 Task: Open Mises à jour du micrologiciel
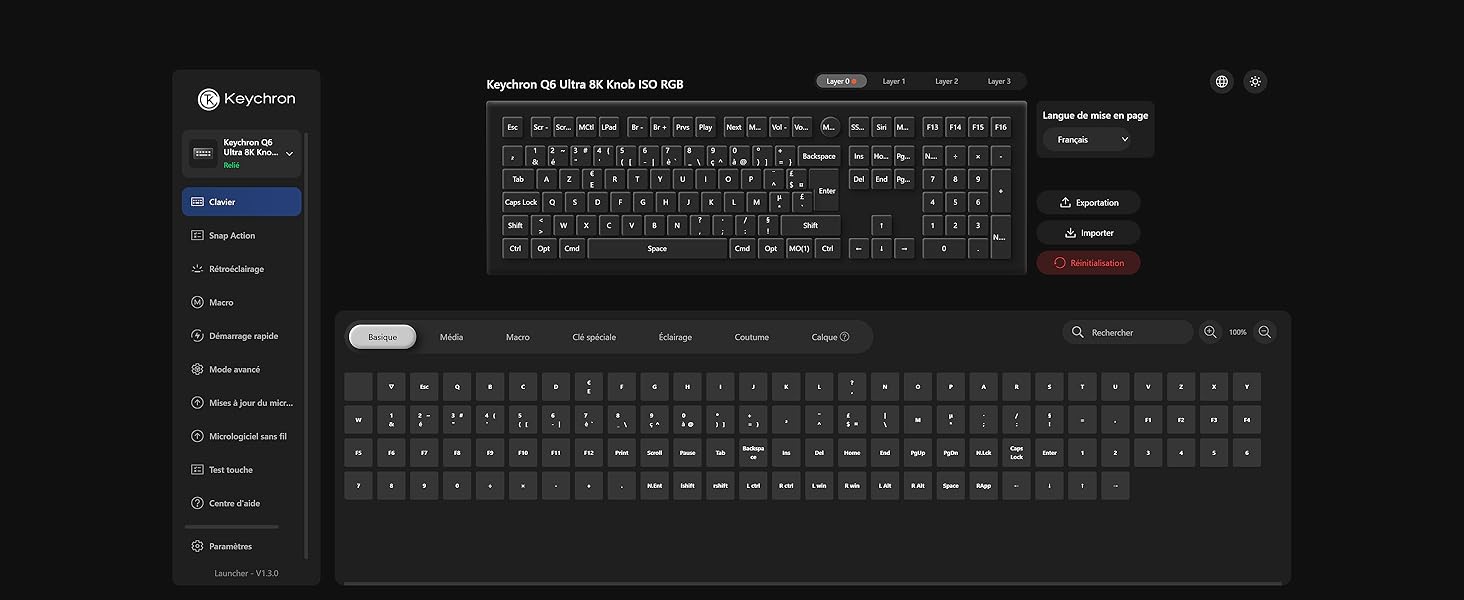pos(241,403)
